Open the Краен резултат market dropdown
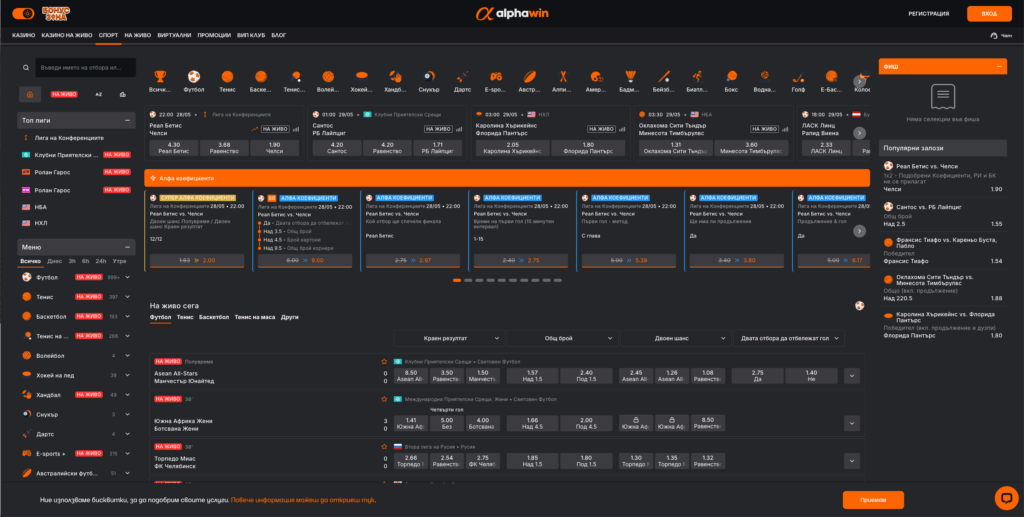Screen dimensions: 1024x517 click(x=448, y=339)
